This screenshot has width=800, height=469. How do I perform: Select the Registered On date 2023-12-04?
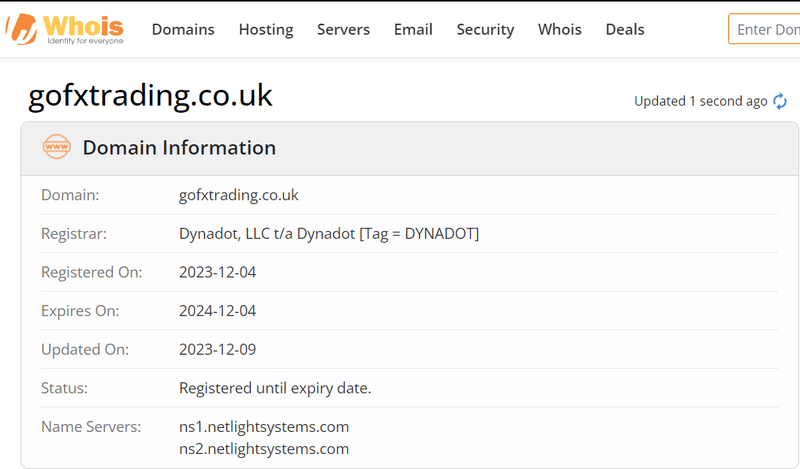click(217, 272)
